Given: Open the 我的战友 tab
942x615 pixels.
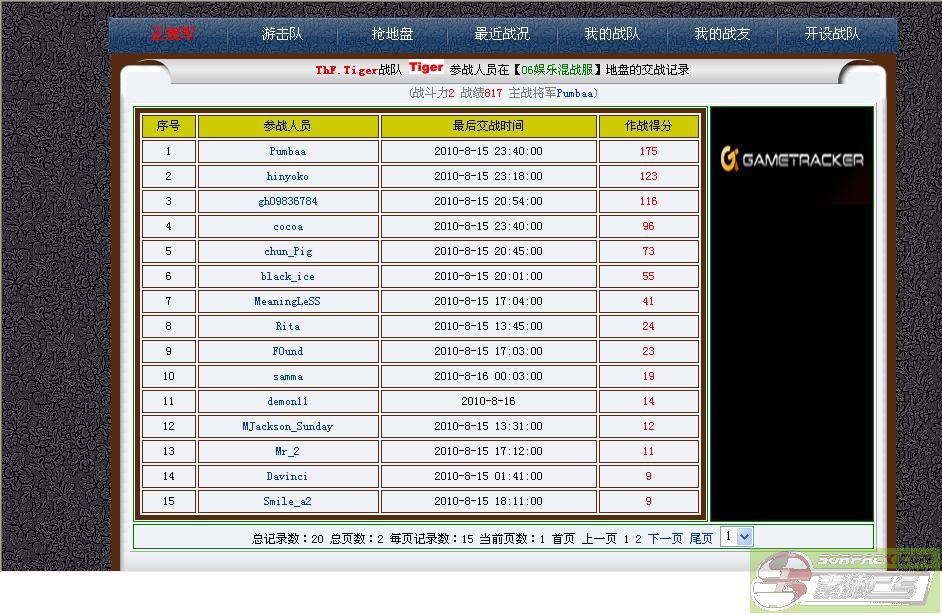Looking at the screenshot, I should coord(722,34).
